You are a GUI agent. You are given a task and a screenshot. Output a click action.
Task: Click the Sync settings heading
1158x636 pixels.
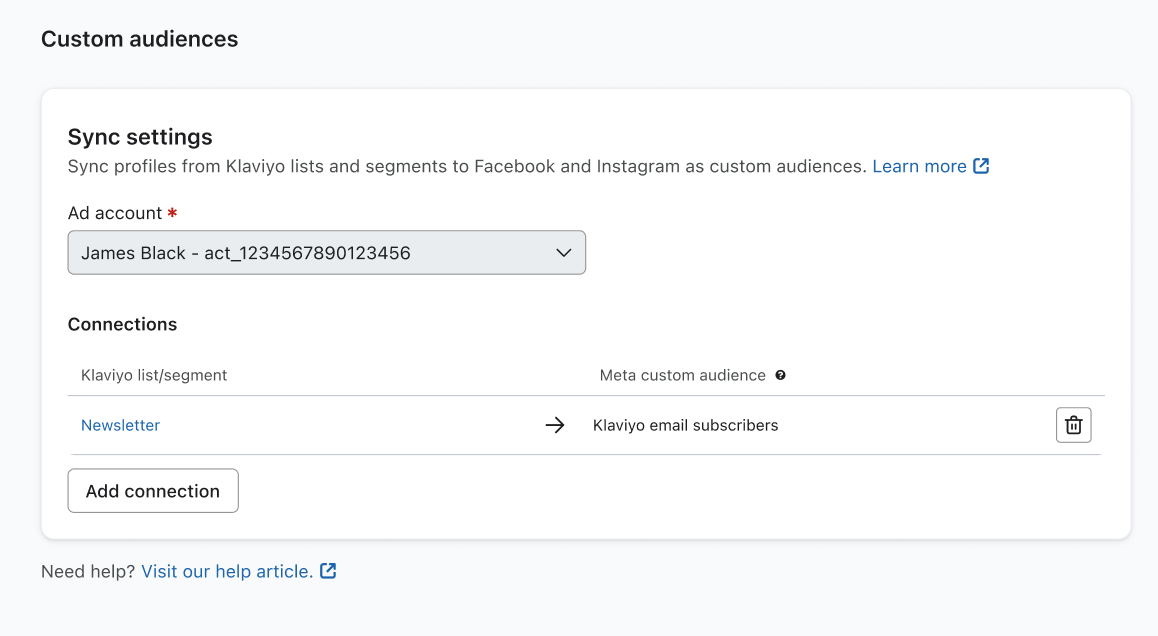pyautogui.click(x=140, y=137)
